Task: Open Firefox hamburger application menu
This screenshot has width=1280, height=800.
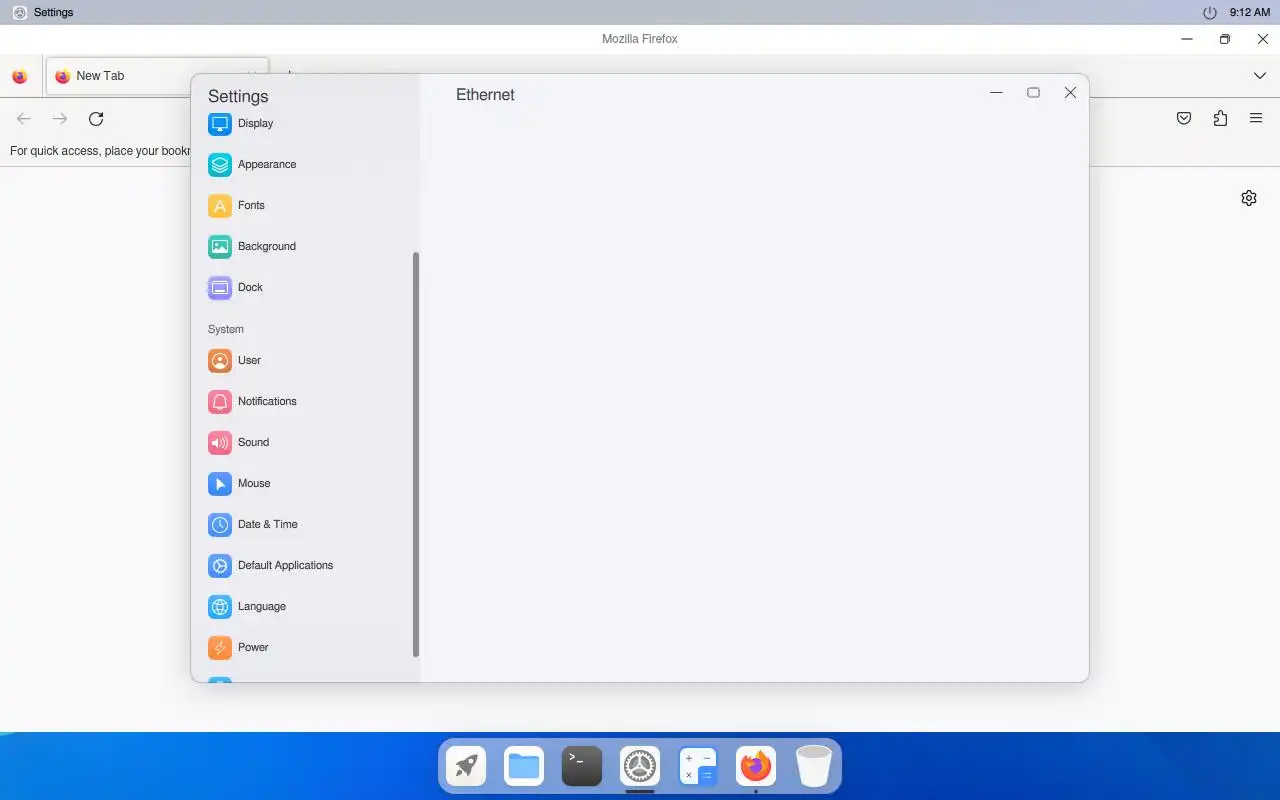Action: click(1256, 119)
